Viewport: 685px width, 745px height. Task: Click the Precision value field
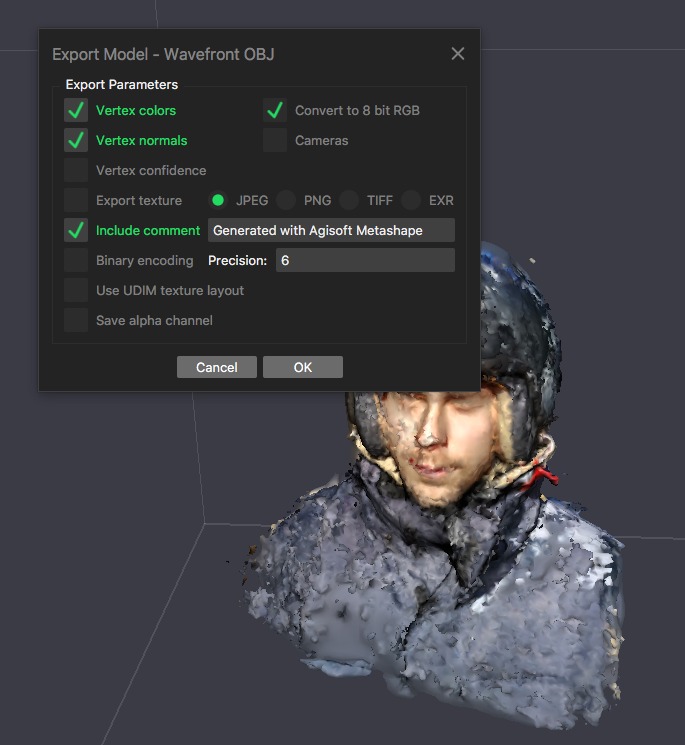tap(365, 260)
